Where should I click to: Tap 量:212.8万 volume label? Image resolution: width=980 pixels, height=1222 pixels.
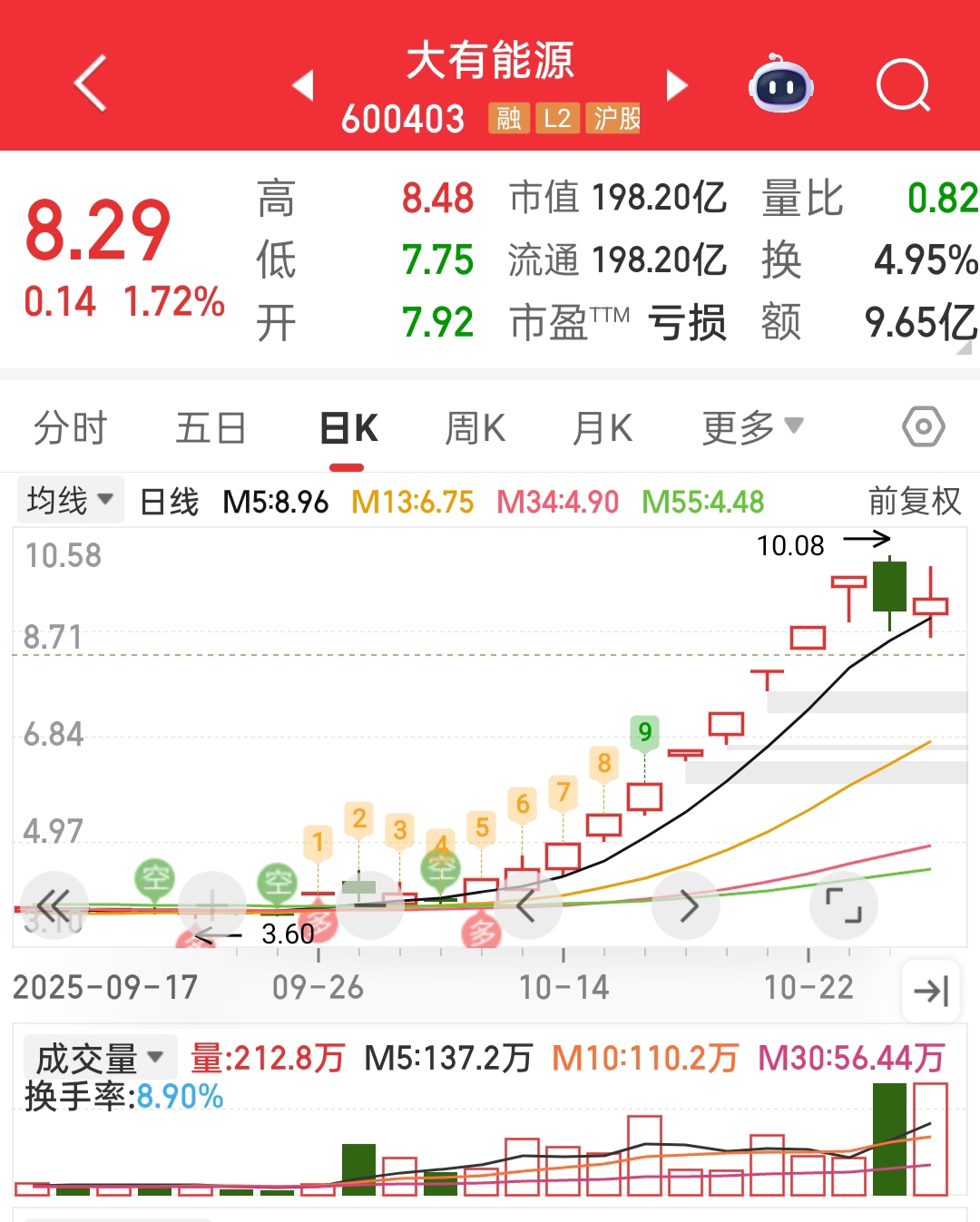pyautogui.click(x=268, y=1058)
